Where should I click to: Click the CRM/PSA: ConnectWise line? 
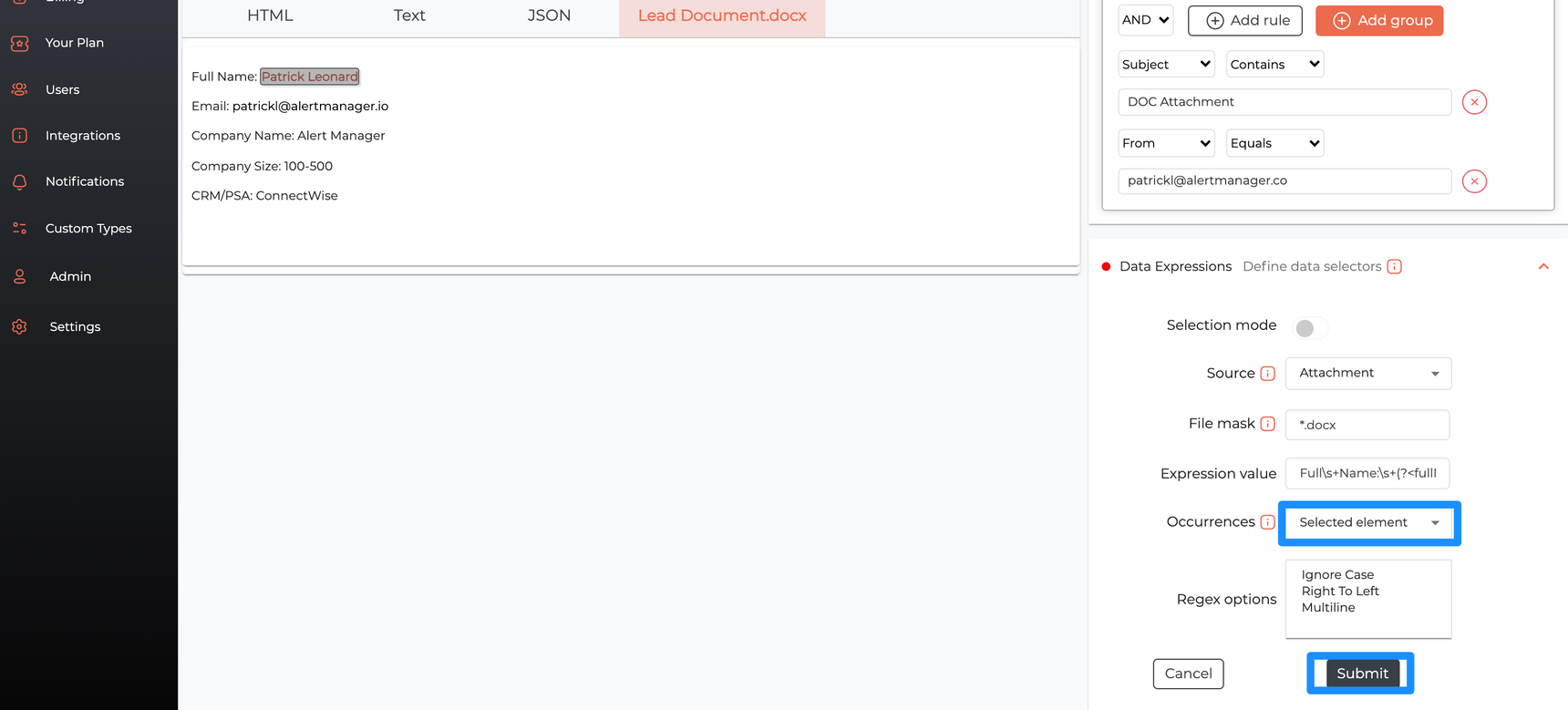coord(264,196)
